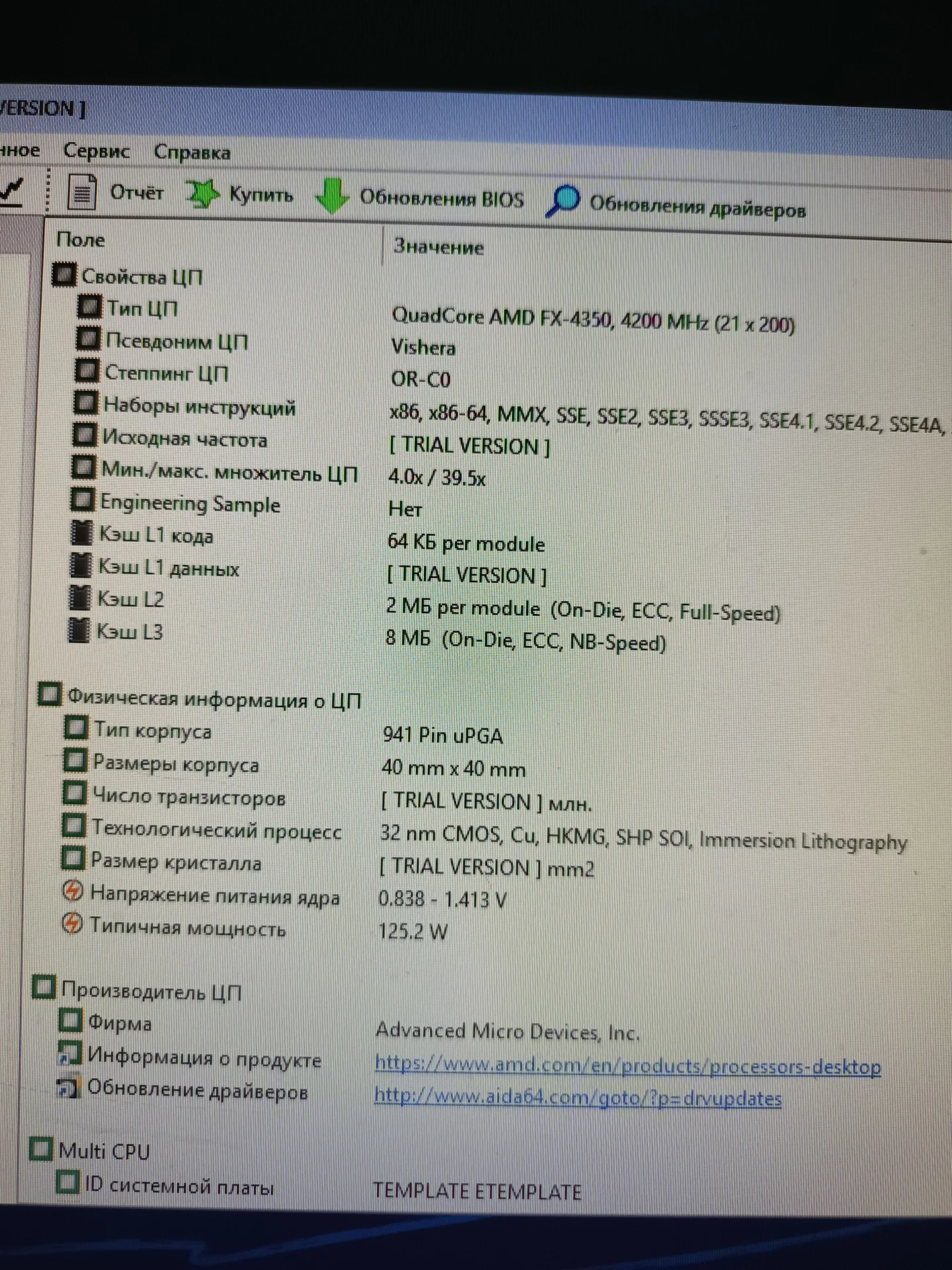This screenshot has height=1270, width=952.
Task: Click the Напряжение питания ядра lightning icon
Action: [x=72, y=891]
